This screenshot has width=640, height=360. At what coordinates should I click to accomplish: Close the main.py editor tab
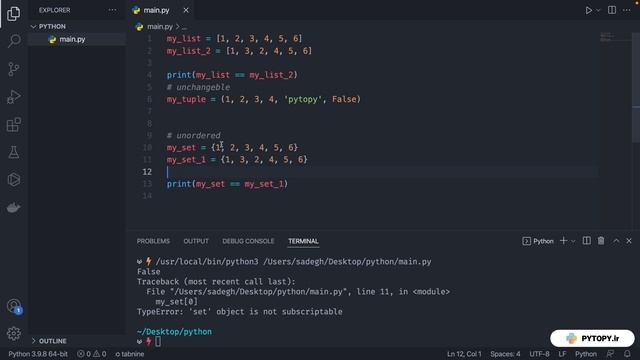point(186,10)
